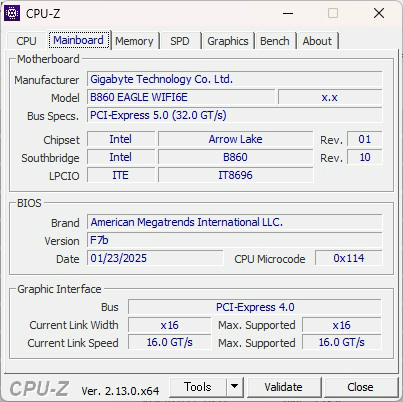Click the chipset Rev. value 01

365,139
